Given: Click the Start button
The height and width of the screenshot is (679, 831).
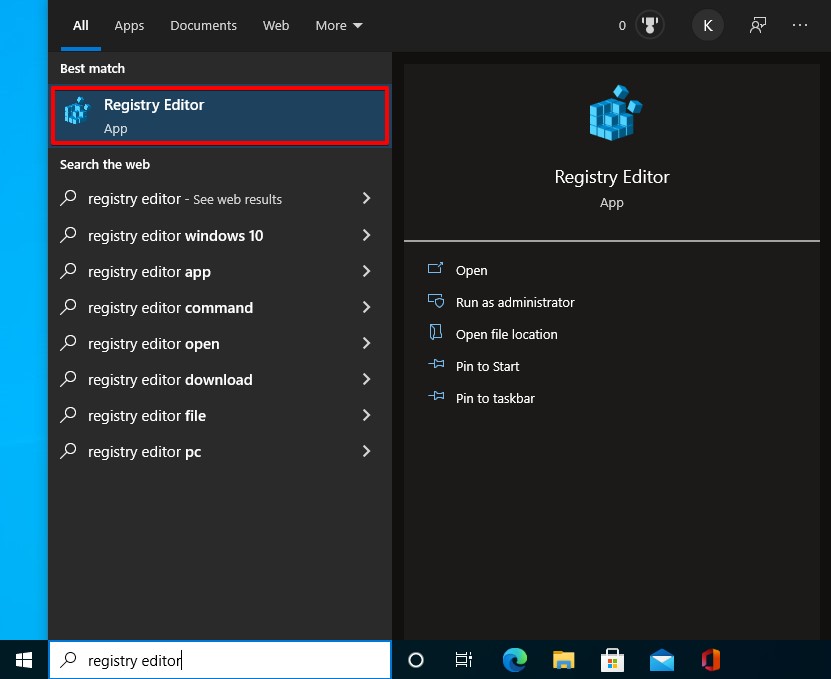Looking at the screenshot, I should (22, 660).
